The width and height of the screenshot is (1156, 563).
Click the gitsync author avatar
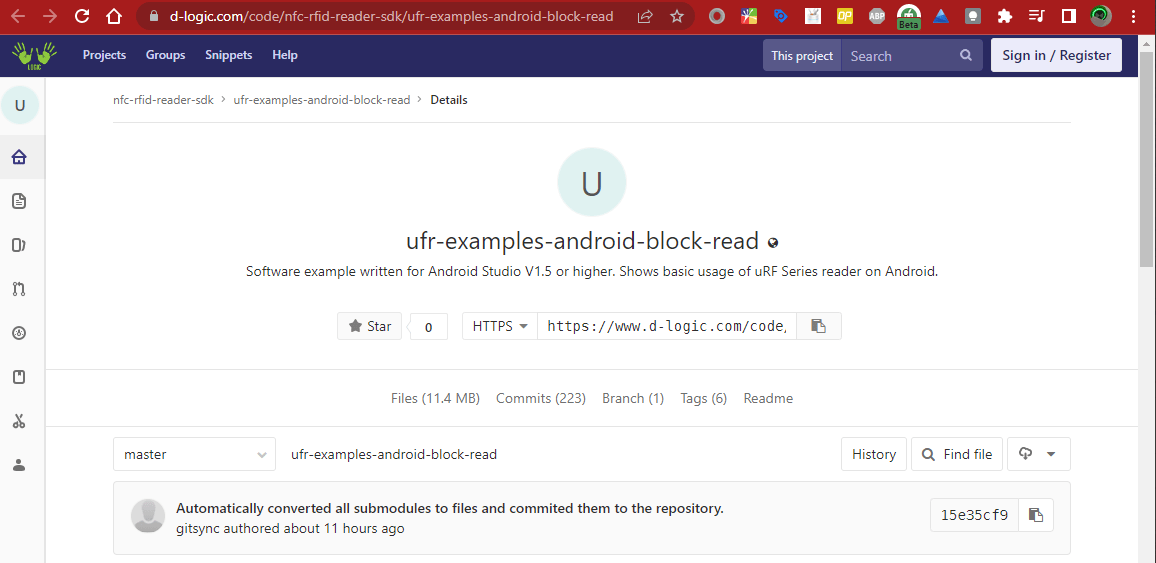pyautogui.click(x=147, y=515)
